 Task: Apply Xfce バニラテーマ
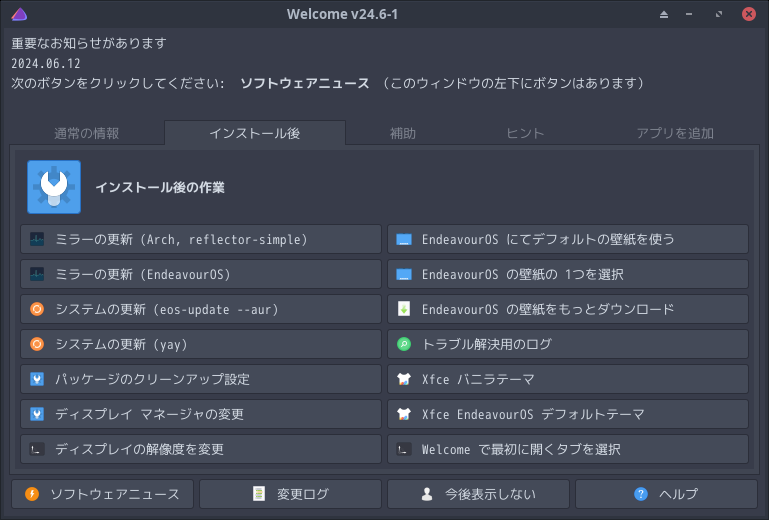568,379
